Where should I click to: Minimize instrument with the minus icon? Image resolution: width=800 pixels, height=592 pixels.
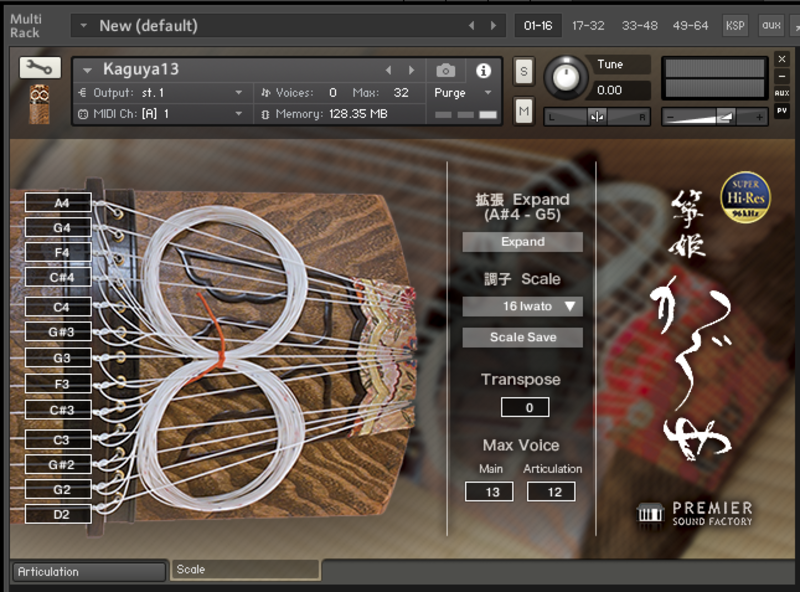click(x=782, y=77)
